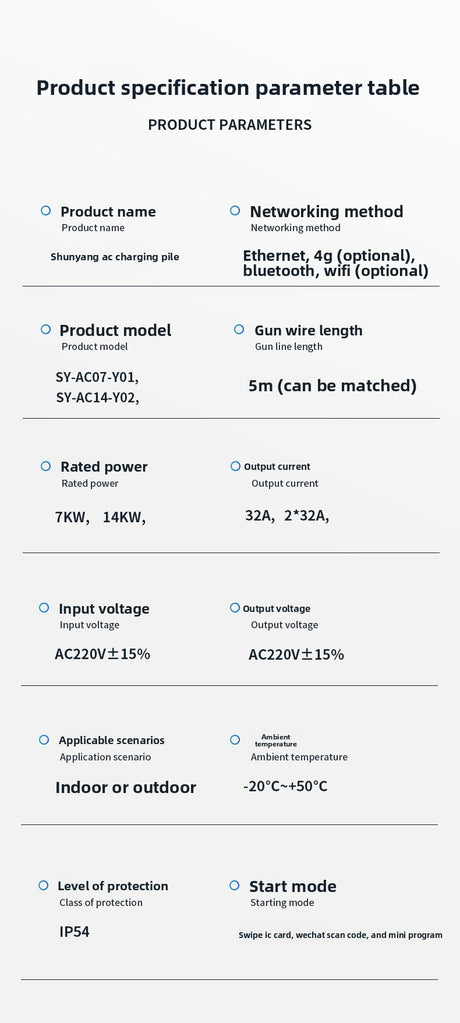Click the circle bullet beside Output voltage
Image resolution: width=460 pixels, height=1023 pixels.
(x=235, y=607)
